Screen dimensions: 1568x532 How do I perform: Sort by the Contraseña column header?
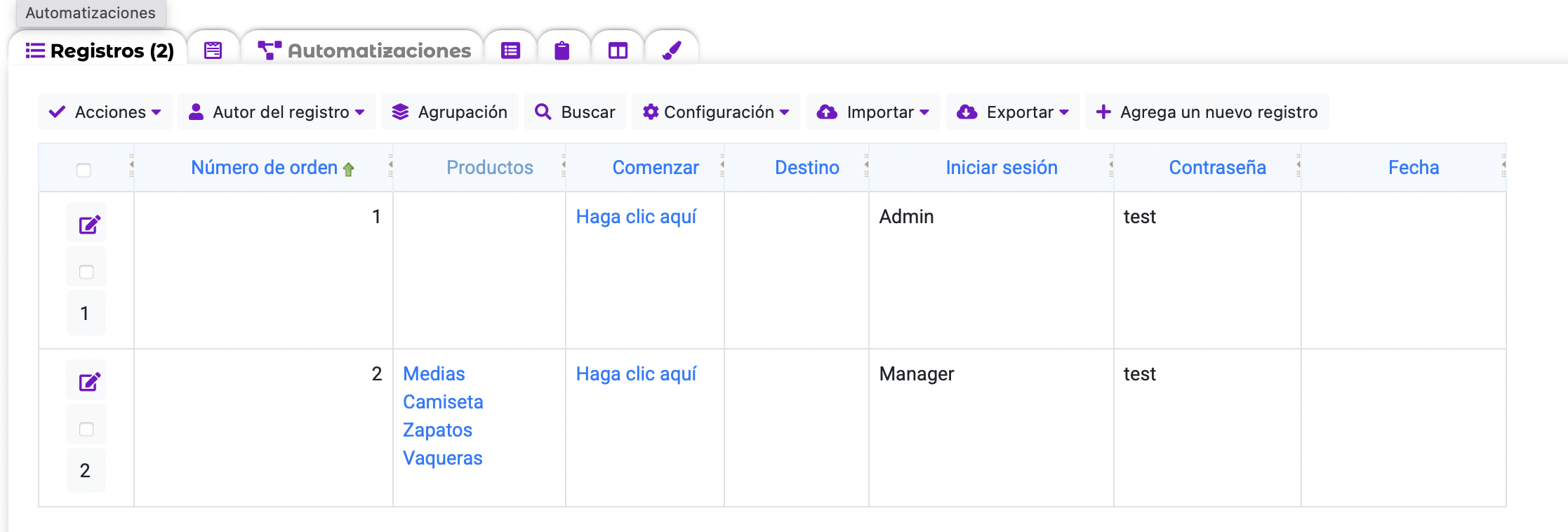[x=1218, y=168]
